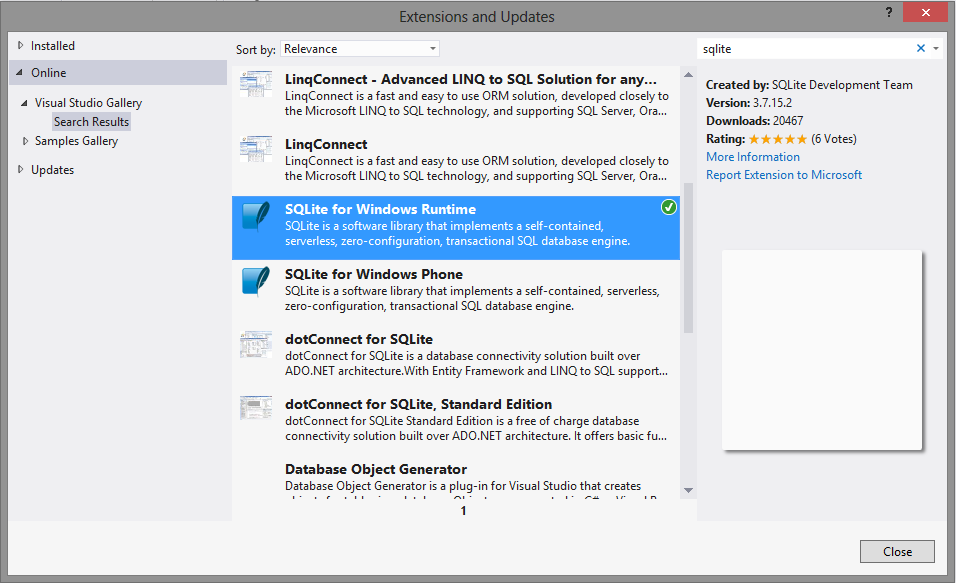The width and height of the screenshot is (956, 583).
Task: Select dotConnect for SQLite, Standard Edition title
Action: point(418,404)
